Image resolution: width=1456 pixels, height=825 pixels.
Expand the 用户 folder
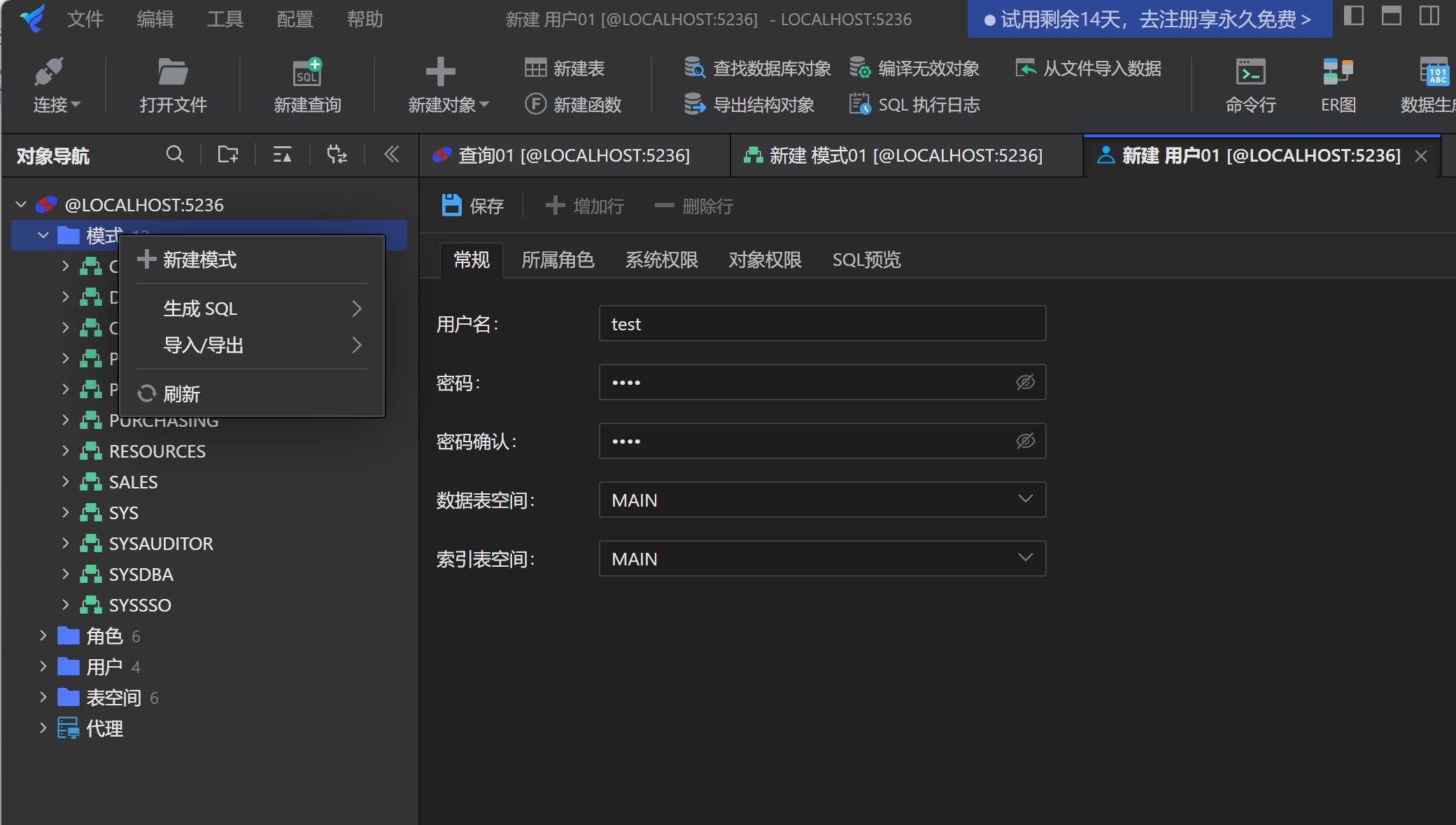[43, 666]
